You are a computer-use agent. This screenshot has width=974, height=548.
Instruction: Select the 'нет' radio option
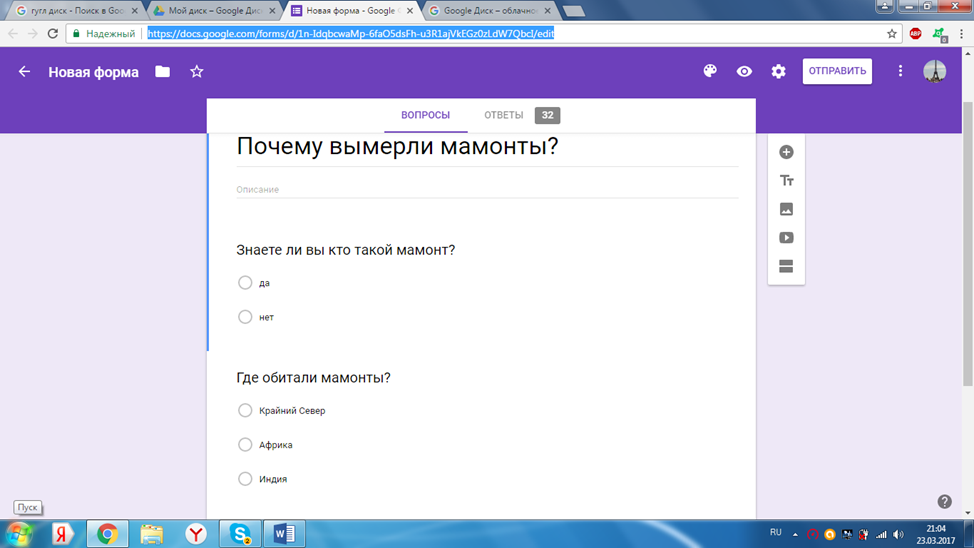(245, 317)
